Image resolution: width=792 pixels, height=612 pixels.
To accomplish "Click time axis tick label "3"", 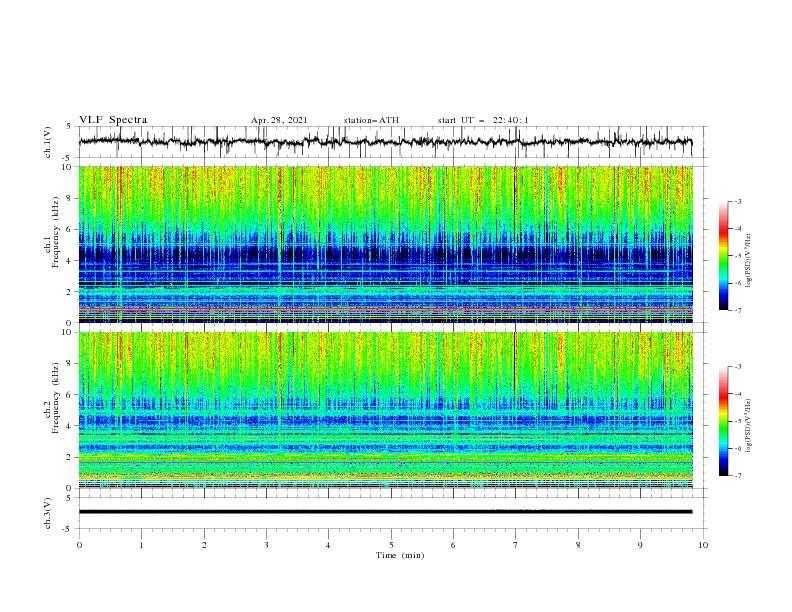I will coord(266,545).
